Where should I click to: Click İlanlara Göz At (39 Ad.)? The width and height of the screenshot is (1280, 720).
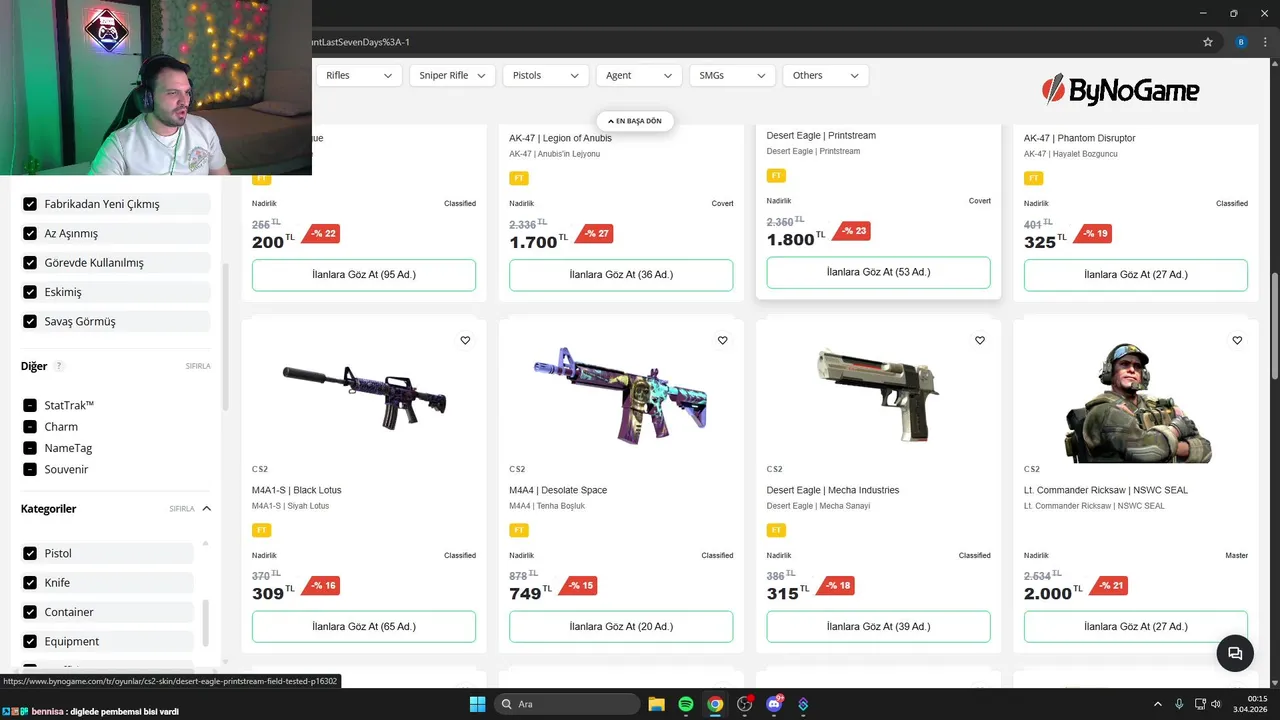(878, 627)
